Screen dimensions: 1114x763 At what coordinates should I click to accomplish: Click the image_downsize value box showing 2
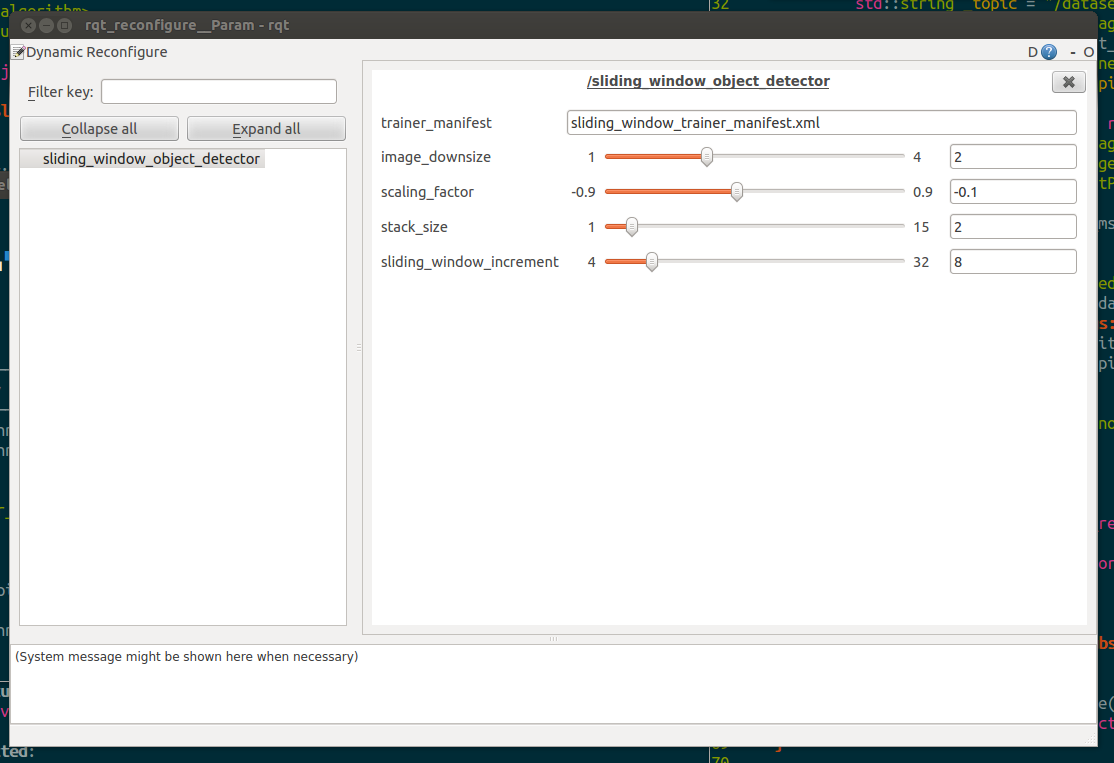point(1012,156)
